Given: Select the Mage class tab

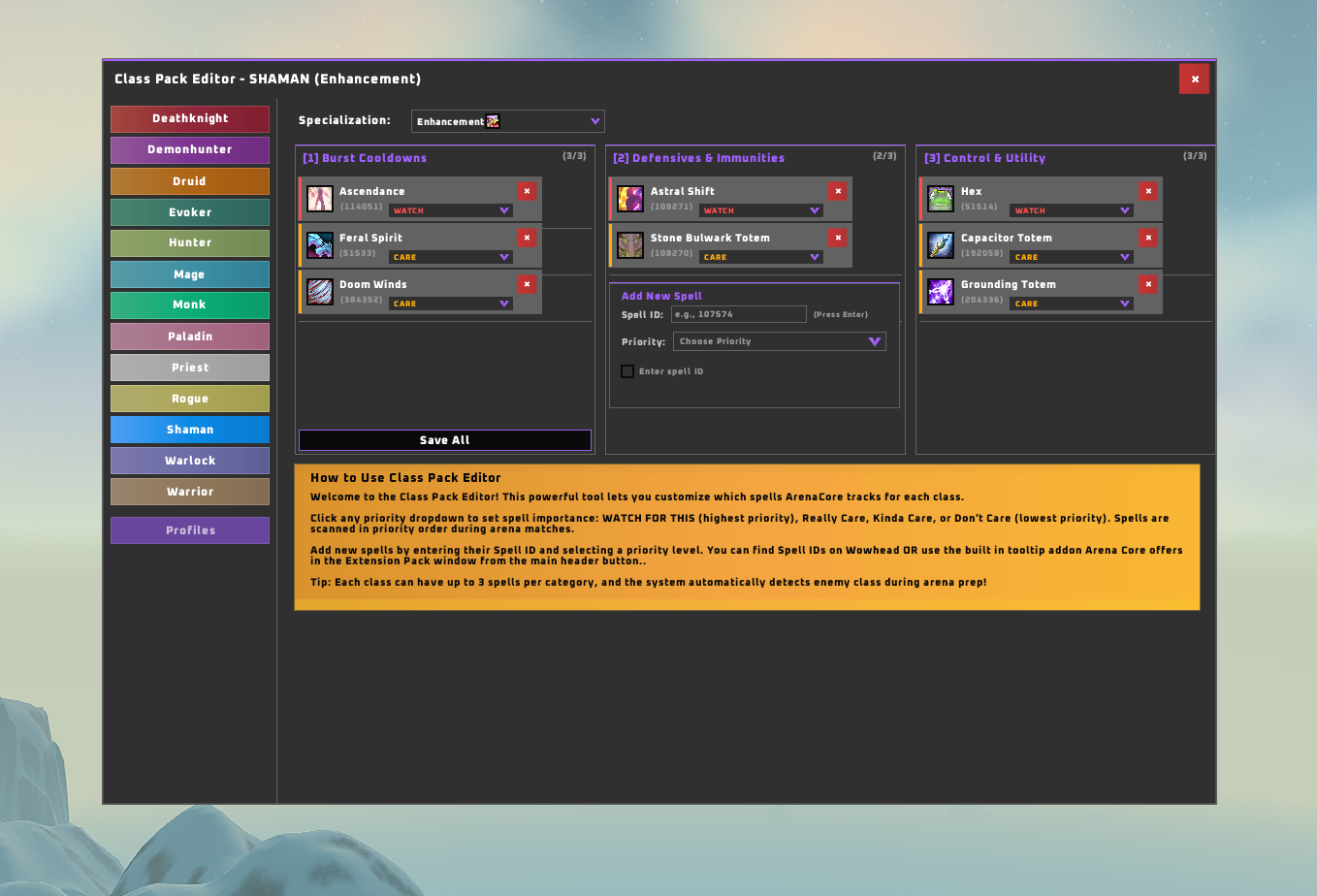Looking at the screenshot, I should click(x=189, y=274).
